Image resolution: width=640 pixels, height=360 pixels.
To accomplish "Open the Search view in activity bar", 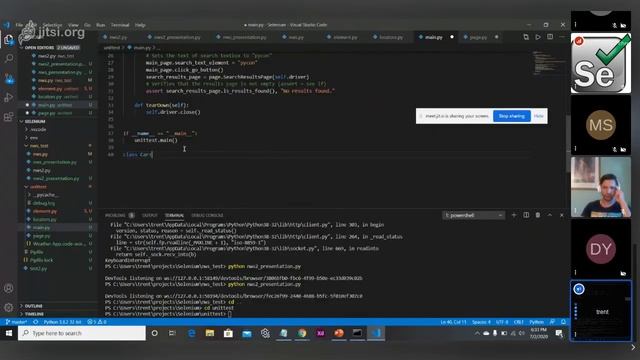I will [9, 58].
